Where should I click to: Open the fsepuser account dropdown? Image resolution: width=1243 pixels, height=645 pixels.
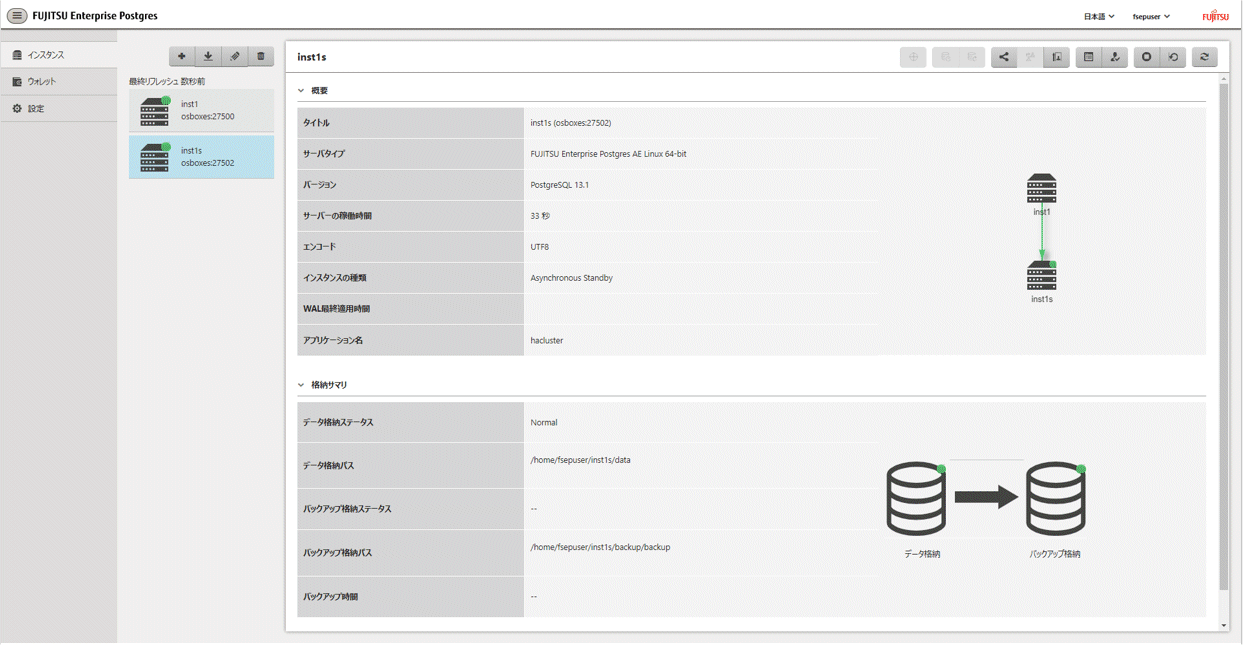click(x=1151, y=16)
